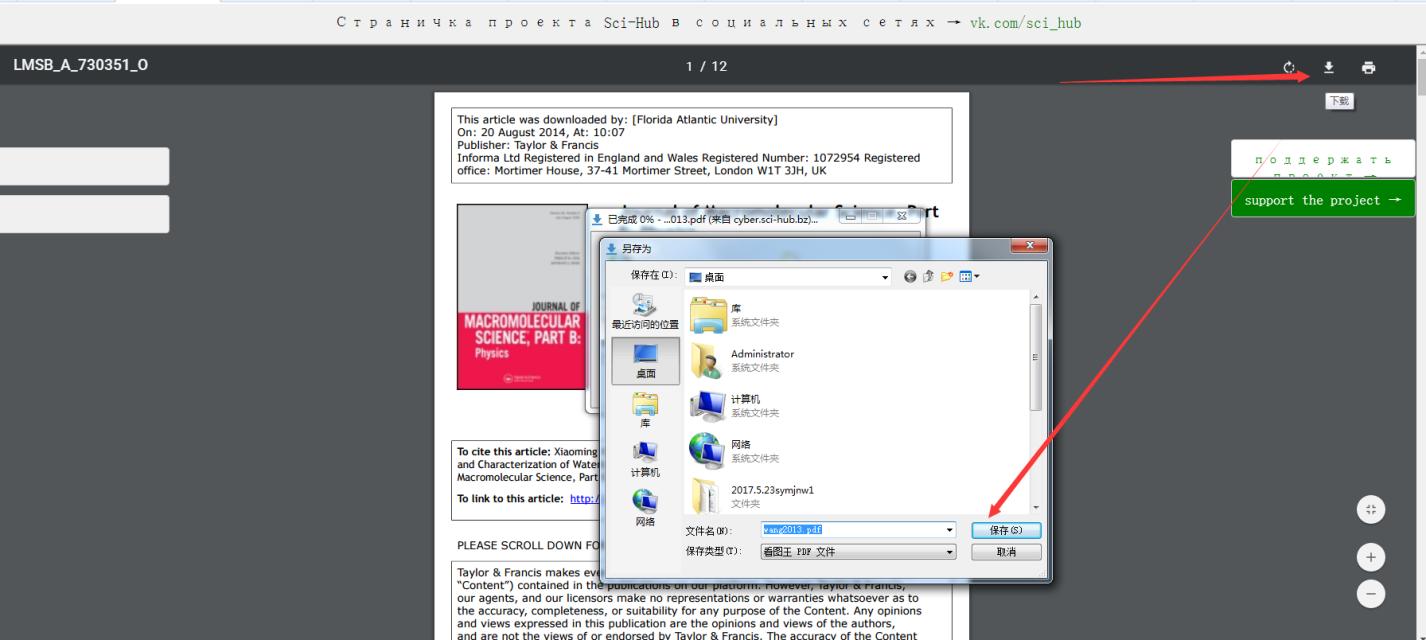Click the поддержать проект button

[x=1323, y=160]
